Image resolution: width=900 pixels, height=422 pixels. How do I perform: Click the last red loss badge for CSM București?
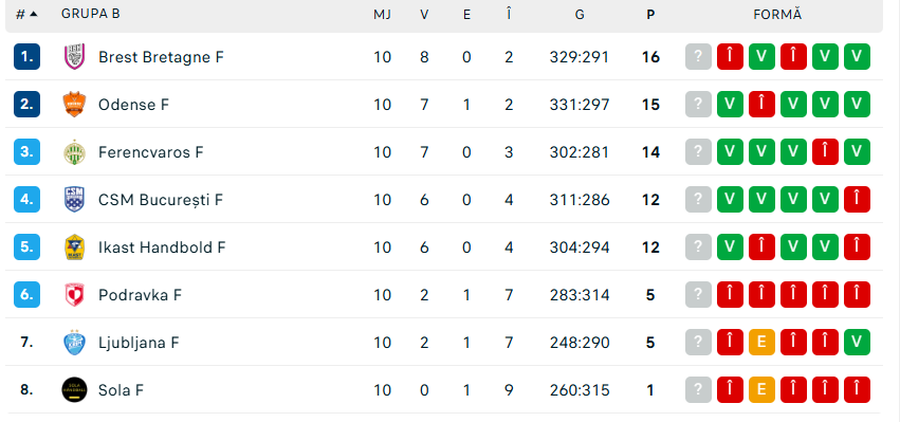click(x=857, y=200)
